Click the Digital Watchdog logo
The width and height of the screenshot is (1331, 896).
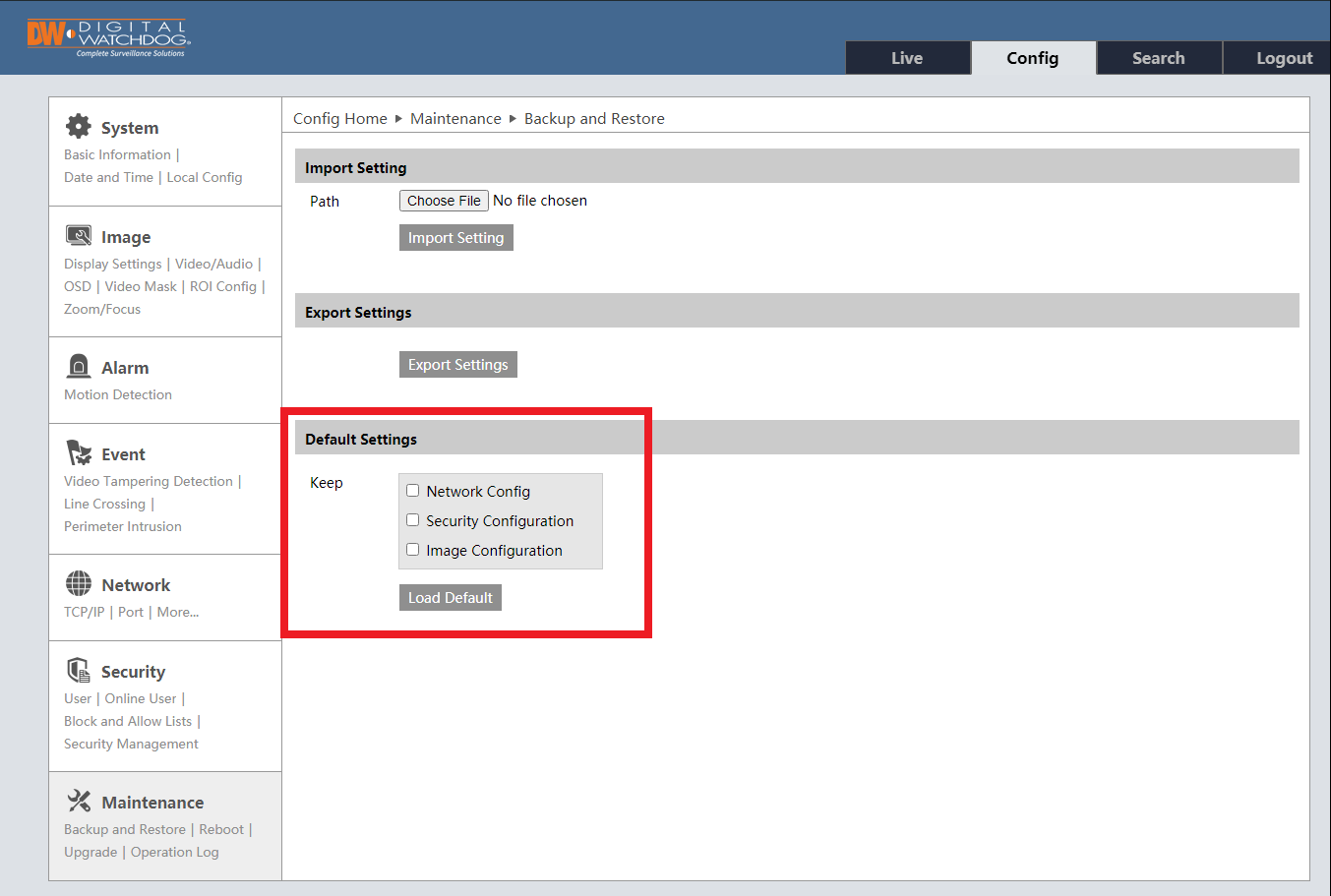click(108, 37)
